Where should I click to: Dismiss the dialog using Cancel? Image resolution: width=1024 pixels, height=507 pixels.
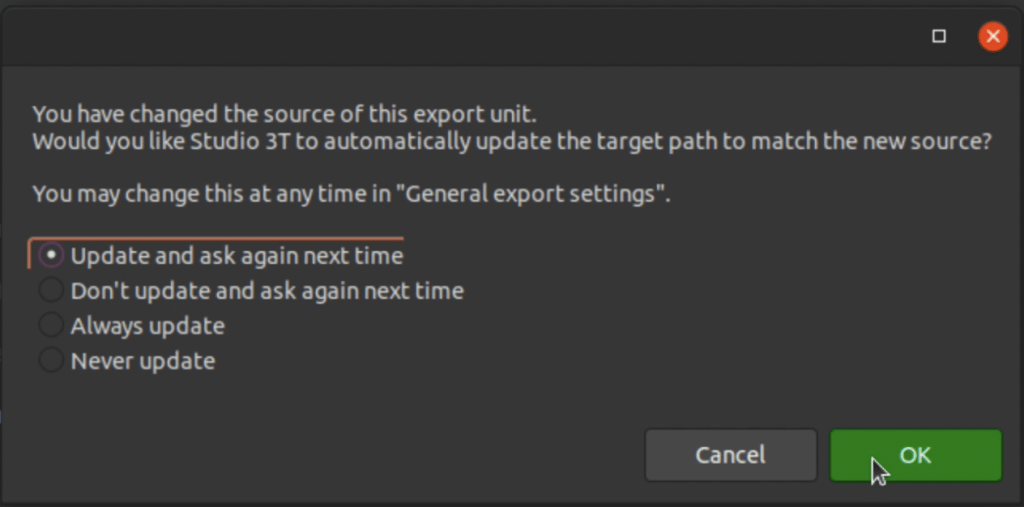731,455
